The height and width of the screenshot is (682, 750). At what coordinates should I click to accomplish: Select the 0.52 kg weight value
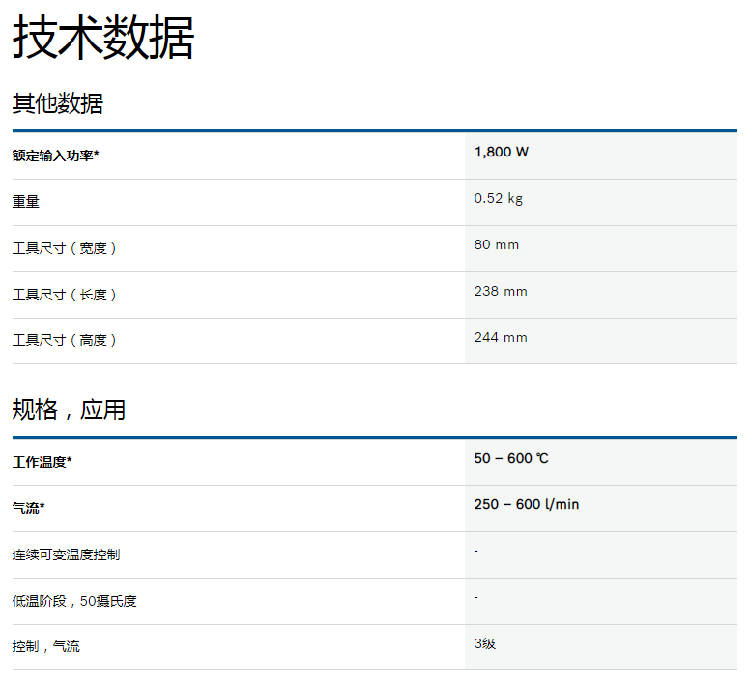pyautogui.click(x=498, y=198)
